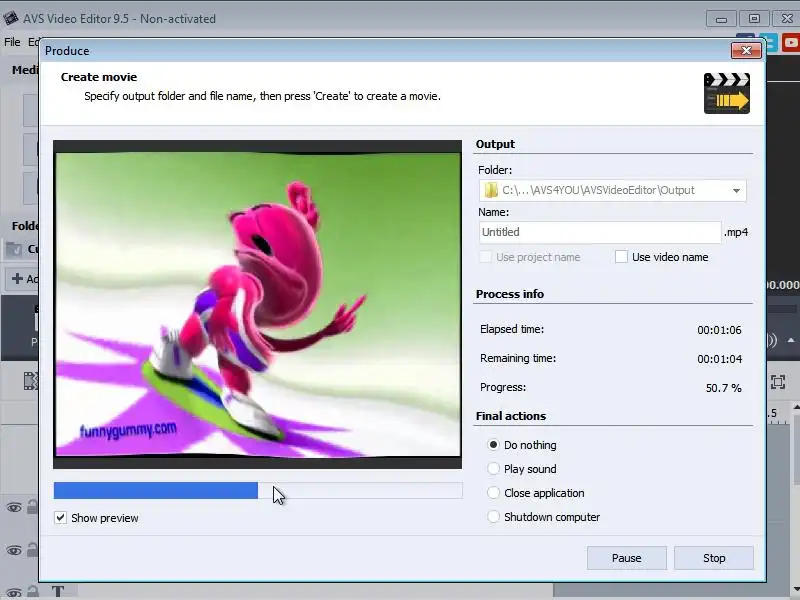Toggle the middle lock icon in the timeline
800x600 pixels.
[32, 549]
